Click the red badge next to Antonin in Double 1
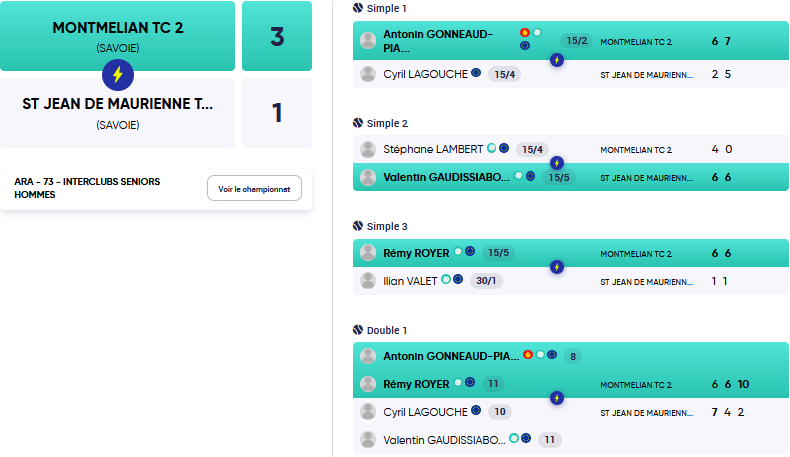Viewport: 790px width, 457px height. click(x=528, y=355)
